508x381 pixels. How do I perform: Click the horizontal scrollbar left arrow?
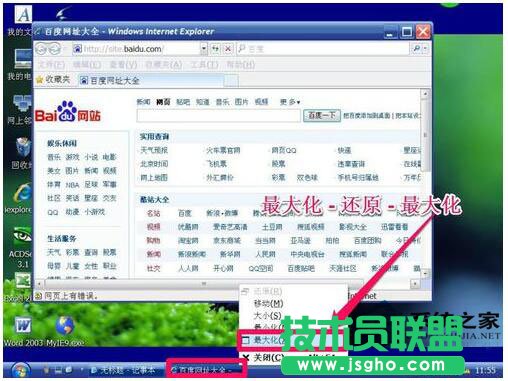40,284
